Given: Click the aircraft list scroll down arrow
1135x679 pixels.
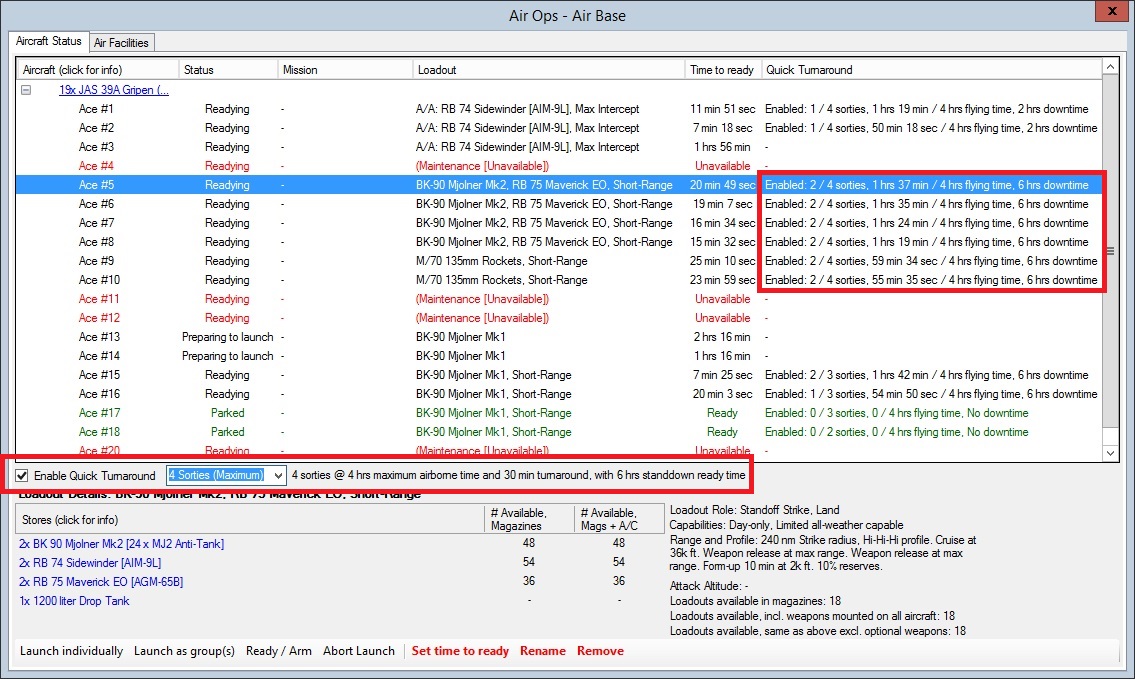Looking at the screenshot, I should click(1110, 453).
